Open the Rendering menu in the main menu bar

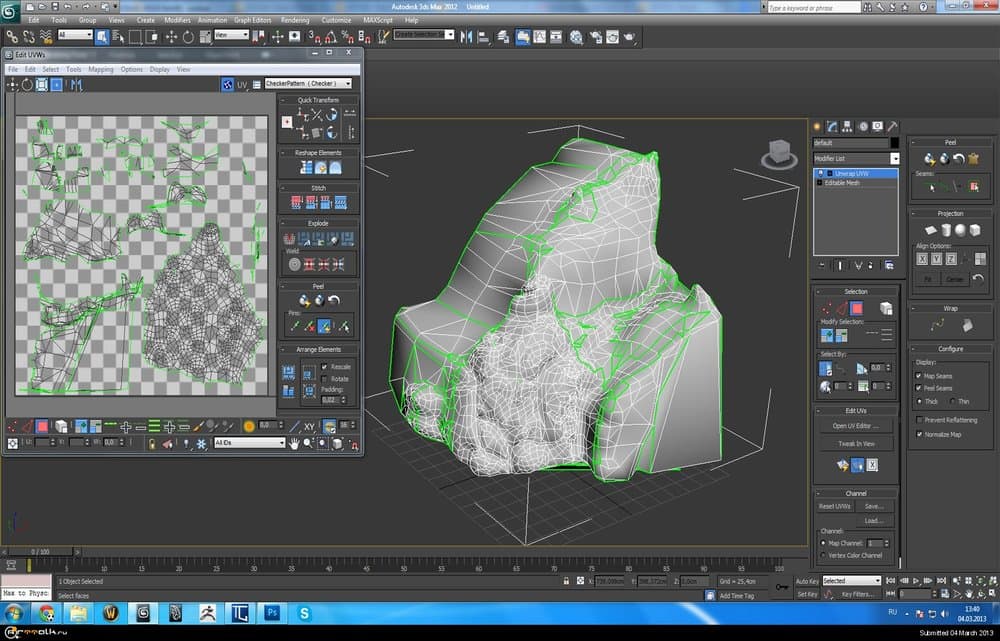[295, 20]
